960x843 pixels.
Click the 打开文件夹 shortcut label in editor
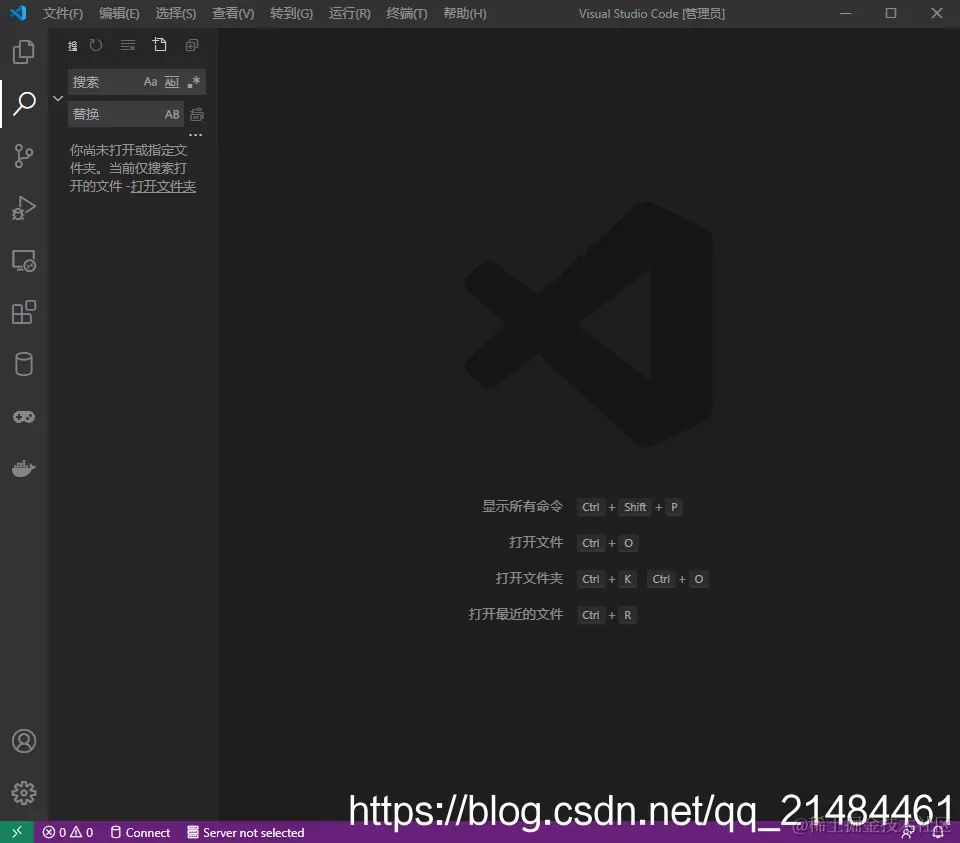tap(529, 579)
